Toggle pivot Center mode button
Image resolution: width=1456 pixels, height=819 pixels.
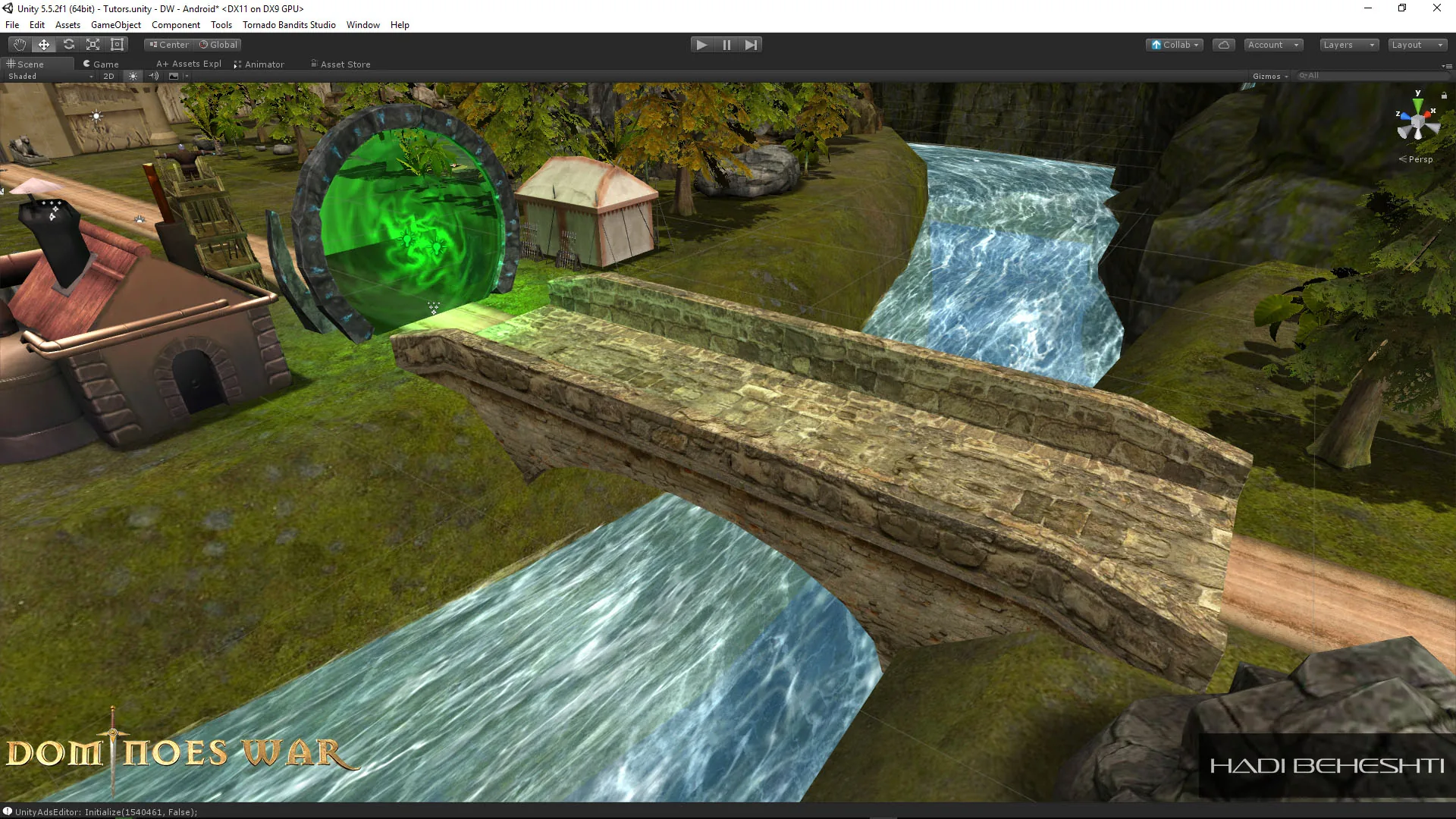coord(169,45)
